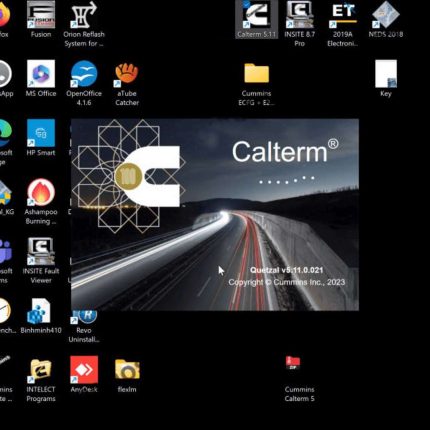Open the INSITE 8.7 Pro shortcut
This screenshot has height=430, width=430.
click(x=299, y=23)
